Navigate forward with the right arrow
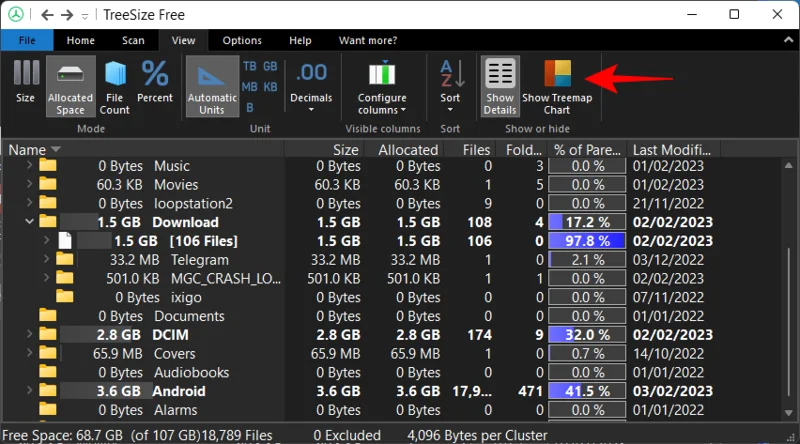 click(x=67, y=15)
